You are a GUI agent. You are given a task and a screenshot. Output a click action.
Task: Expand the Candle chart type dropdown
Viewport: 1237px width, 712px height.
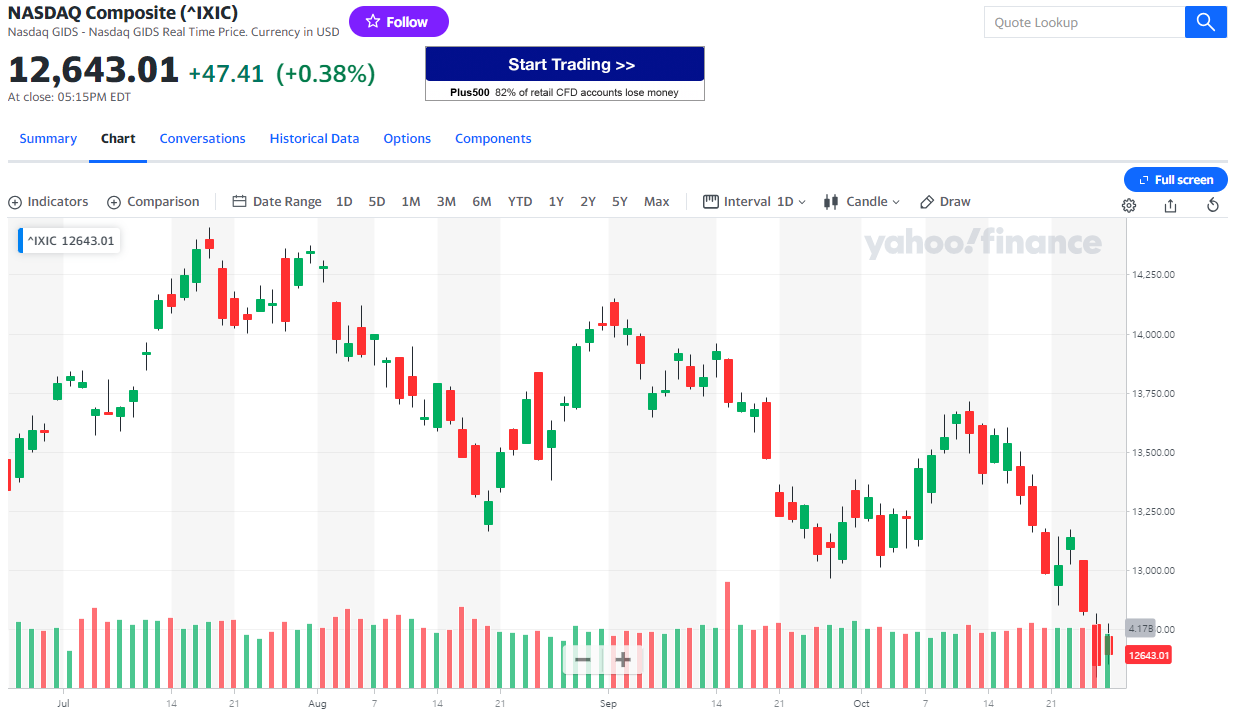tap(862, 202)
